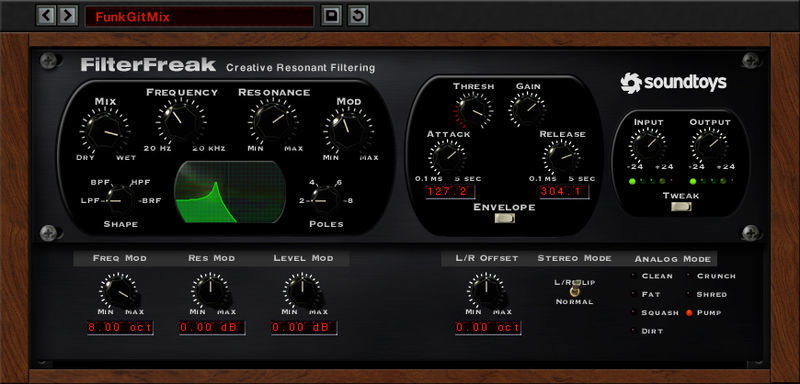Save preset using the floppy disk icon

pos(332,16)
